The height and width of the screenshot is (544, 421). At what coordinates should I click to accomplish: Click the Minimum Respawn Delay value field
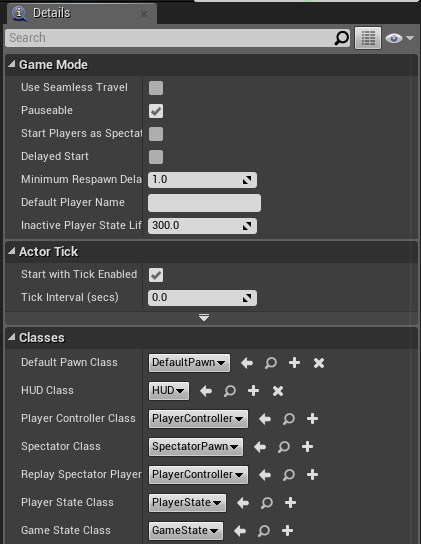coord(202,180)
